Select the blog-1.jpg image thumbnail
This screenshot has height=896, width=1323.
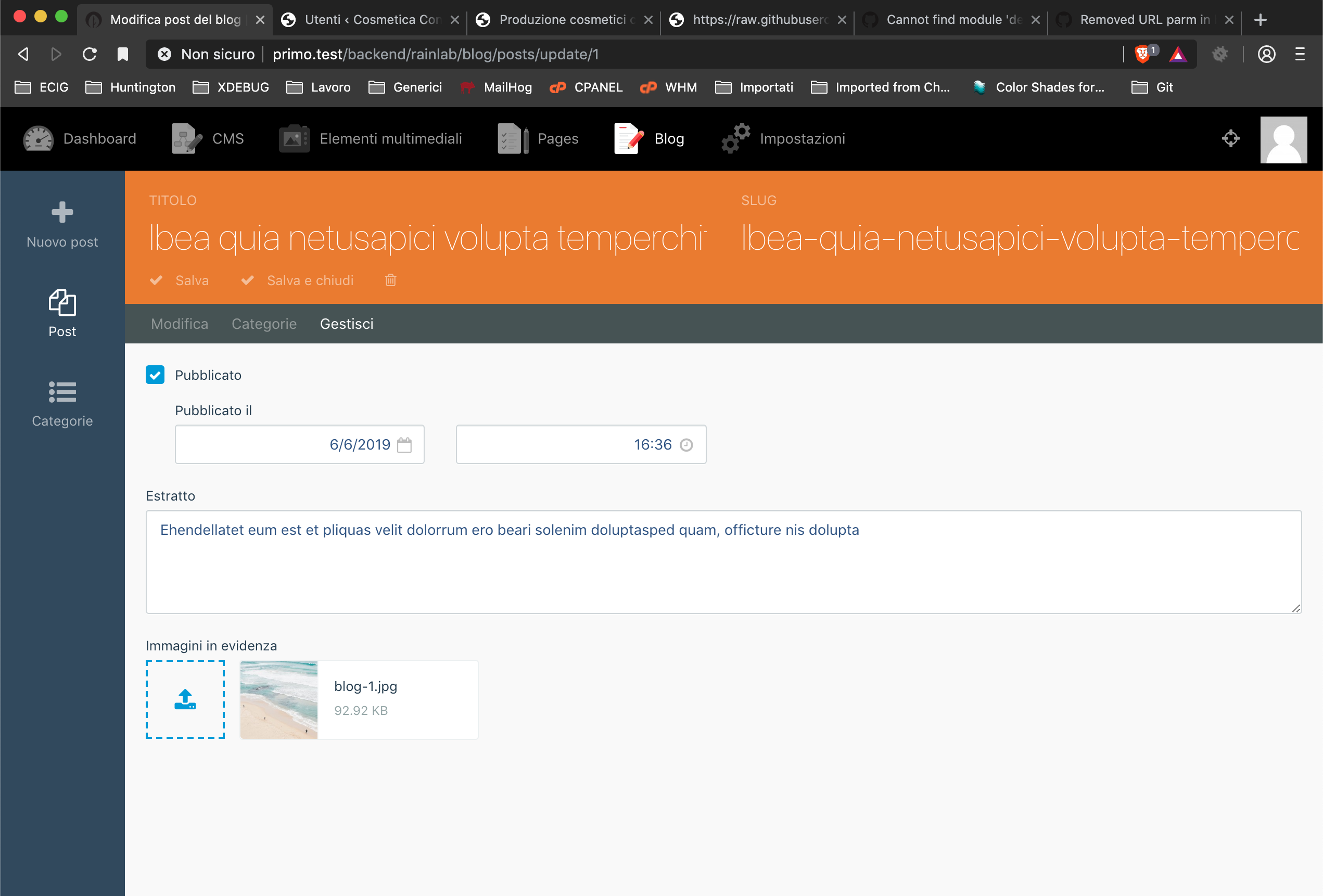(278, 699)
